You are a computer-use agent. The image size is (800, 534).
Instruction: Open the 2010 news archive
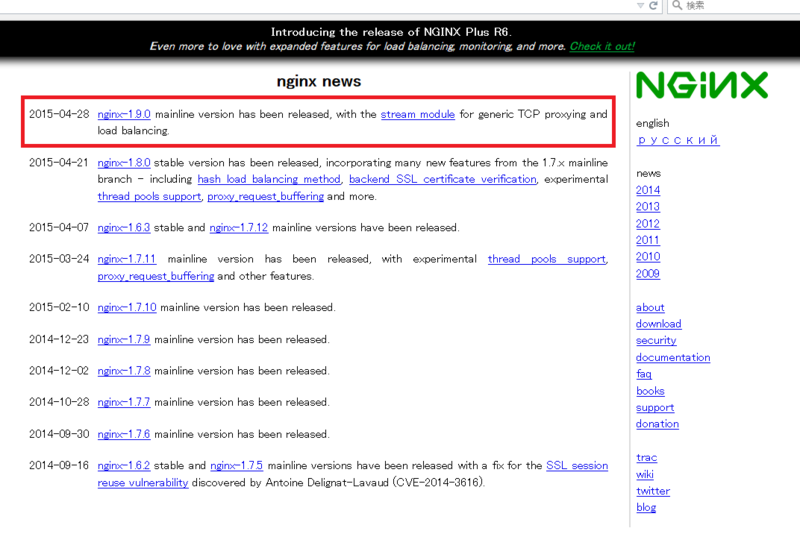648,257
